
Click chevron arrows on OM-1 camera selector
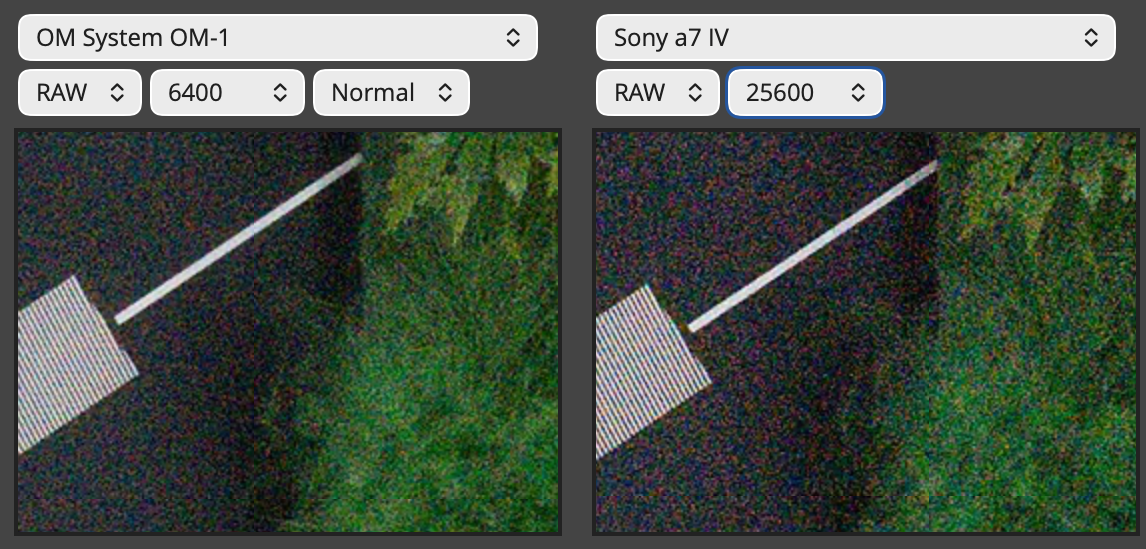[x=513, y=37]
